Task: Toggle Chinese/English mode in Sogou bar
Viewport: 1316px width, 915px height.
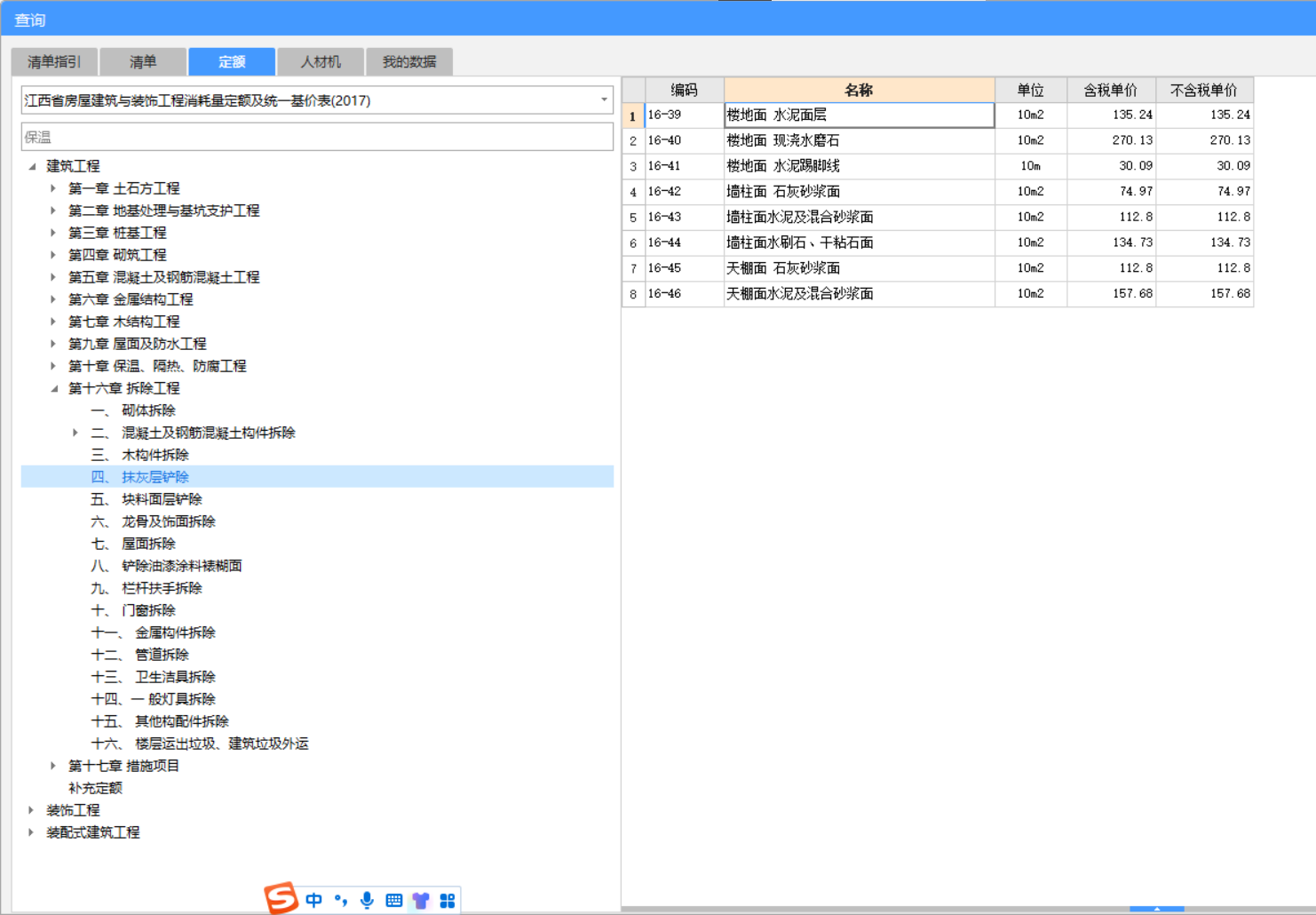Action: tap(314, 900)
